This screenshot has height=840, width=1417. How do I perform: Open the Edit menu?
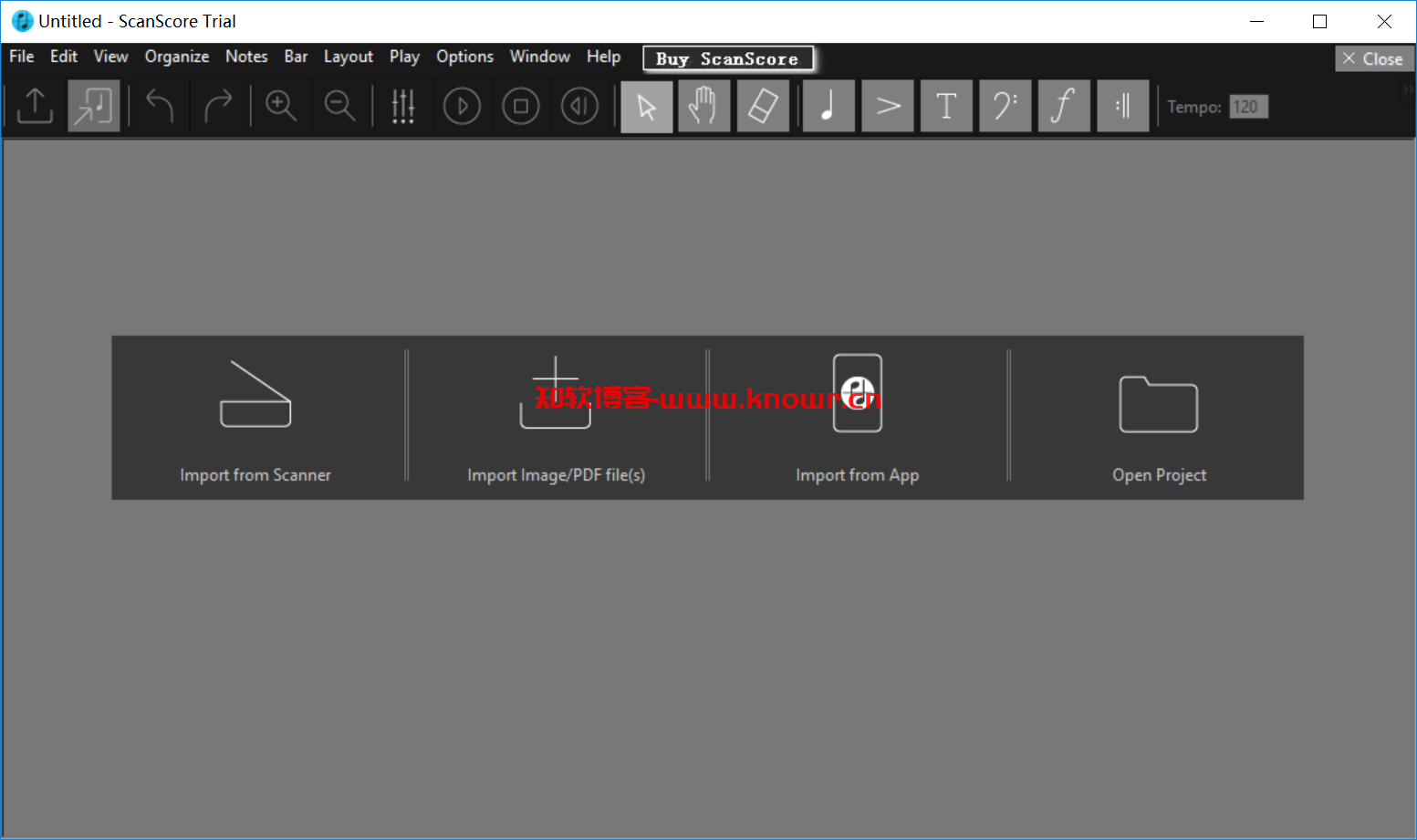pyautogui.click(x=64, y=57)
